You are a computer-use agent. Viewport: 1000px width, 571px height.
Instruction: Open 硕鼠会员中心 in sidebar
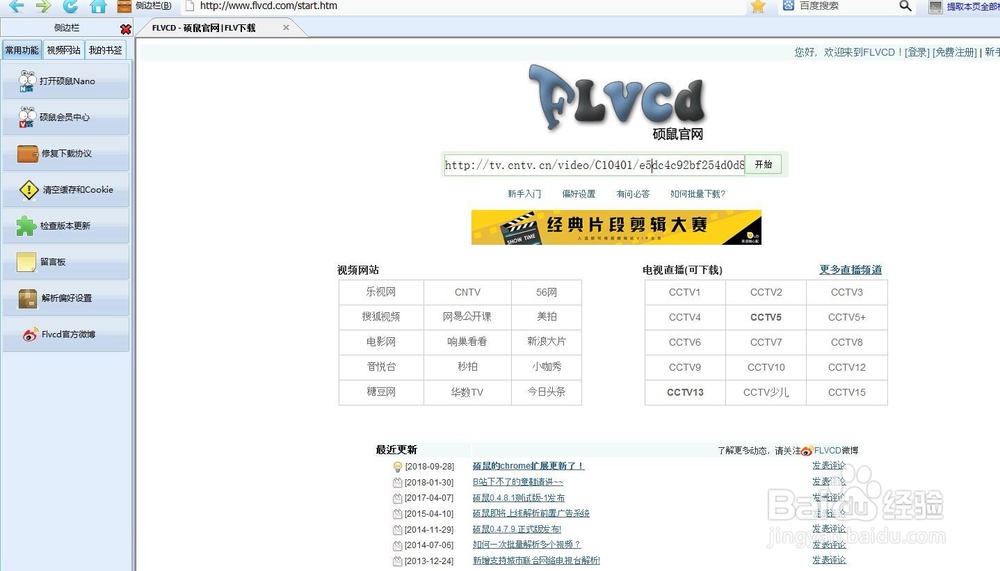66,117
